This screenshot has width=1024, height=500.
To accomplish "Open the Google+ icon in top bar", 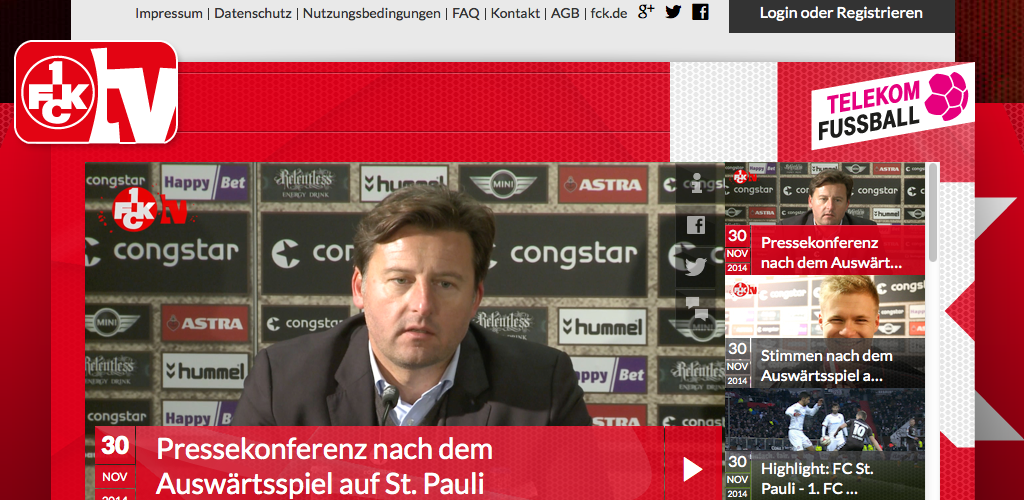I will (646, 12).
